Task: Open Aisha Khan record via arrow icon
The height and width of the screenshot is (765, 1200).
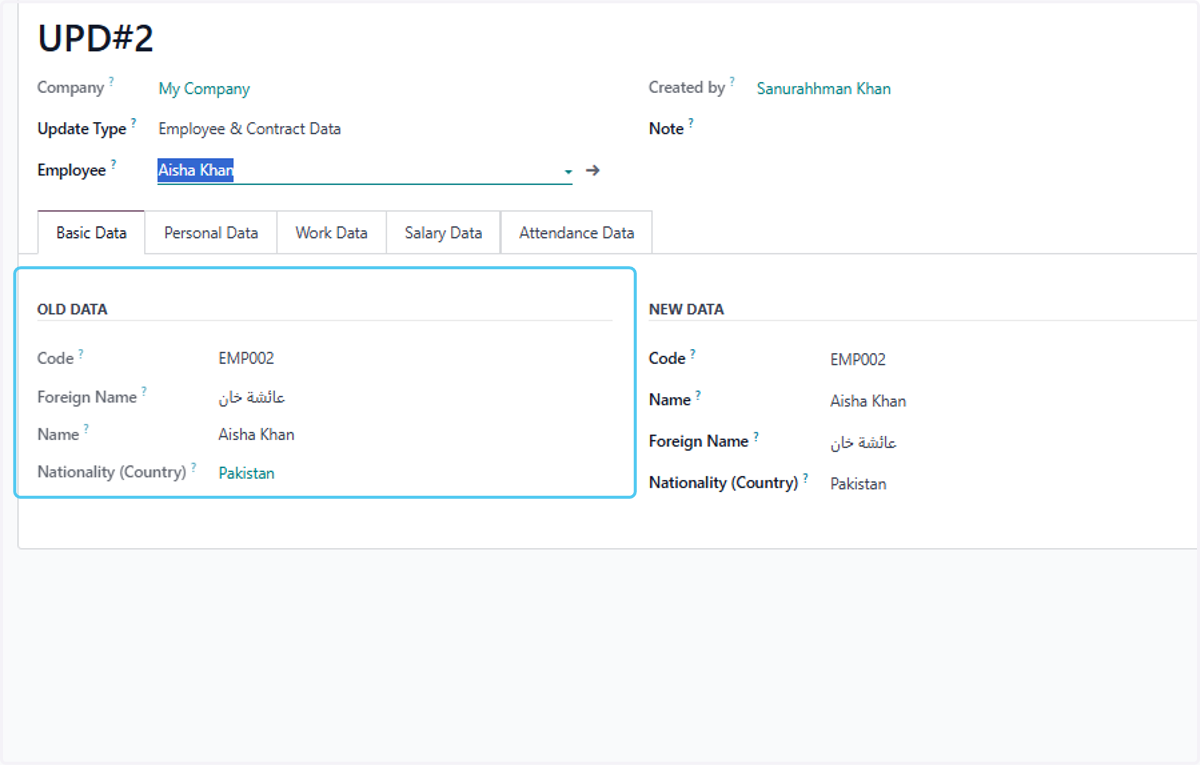Action: 592,171
